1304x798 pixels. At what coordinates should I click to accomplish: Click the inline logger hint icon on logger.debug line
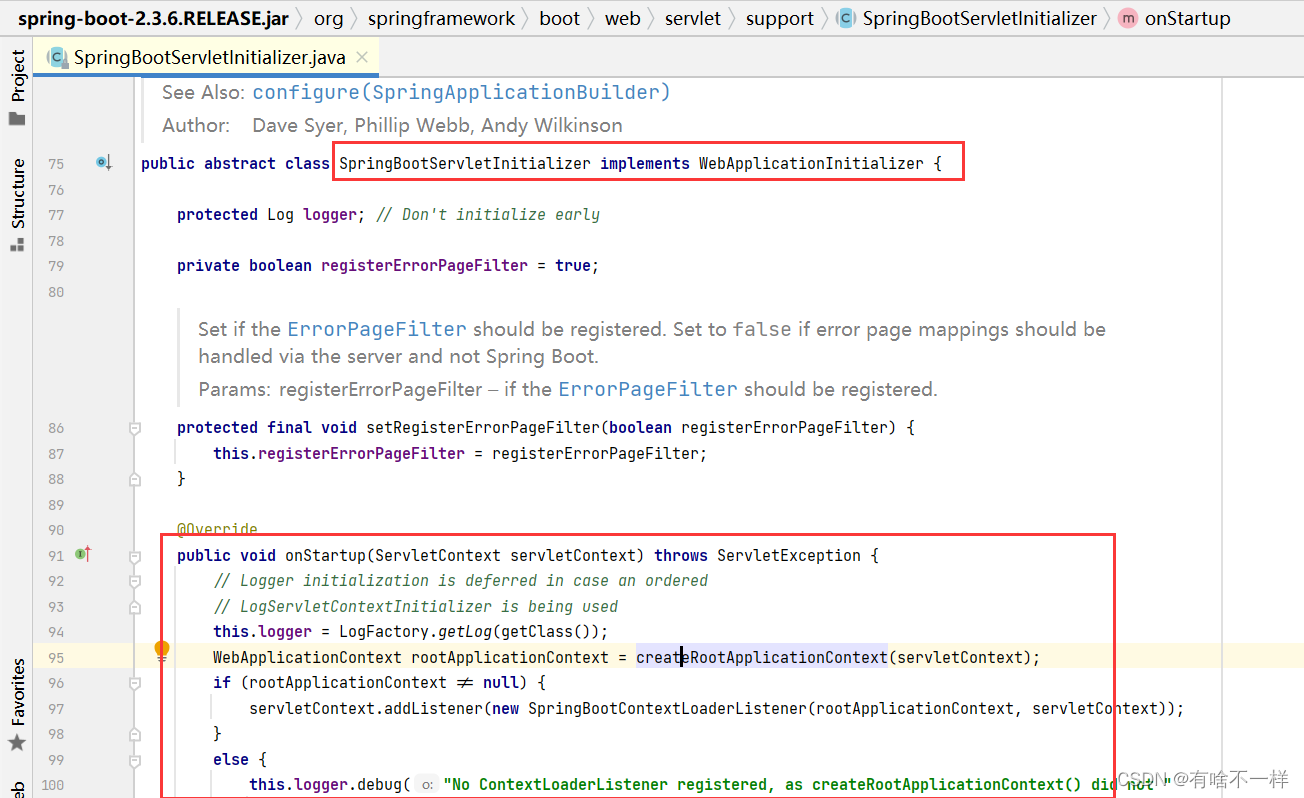[x=426, y=784]
